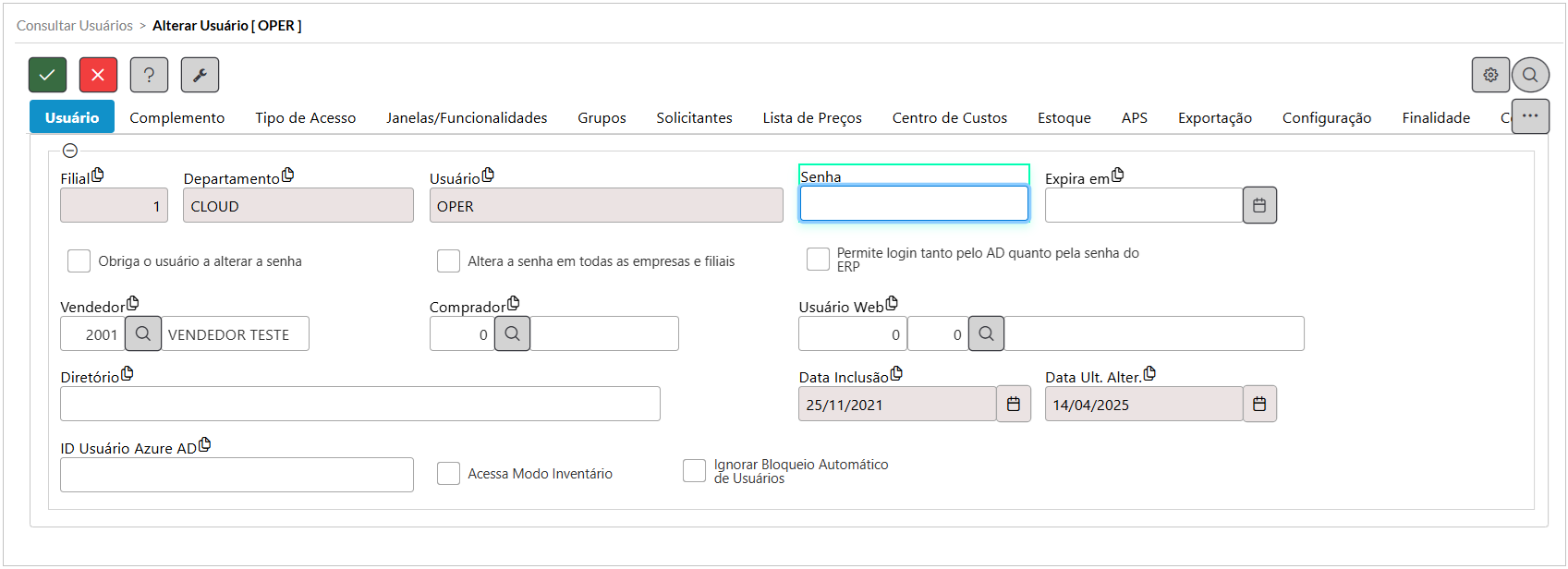The image size is (1568, 569).
Task: Open the Vendedor lookup magnifier
Action: pos(143,334)
